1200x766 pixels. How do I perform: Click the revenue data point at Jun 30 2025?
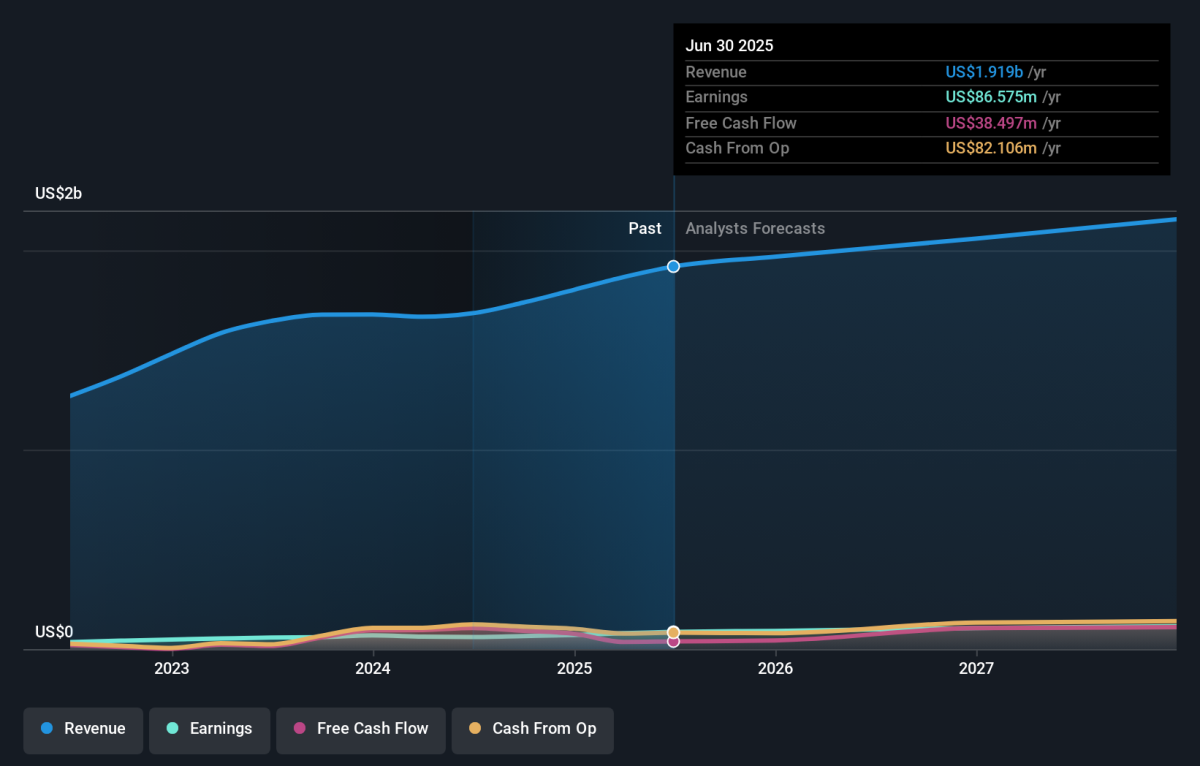coord(673,266)
